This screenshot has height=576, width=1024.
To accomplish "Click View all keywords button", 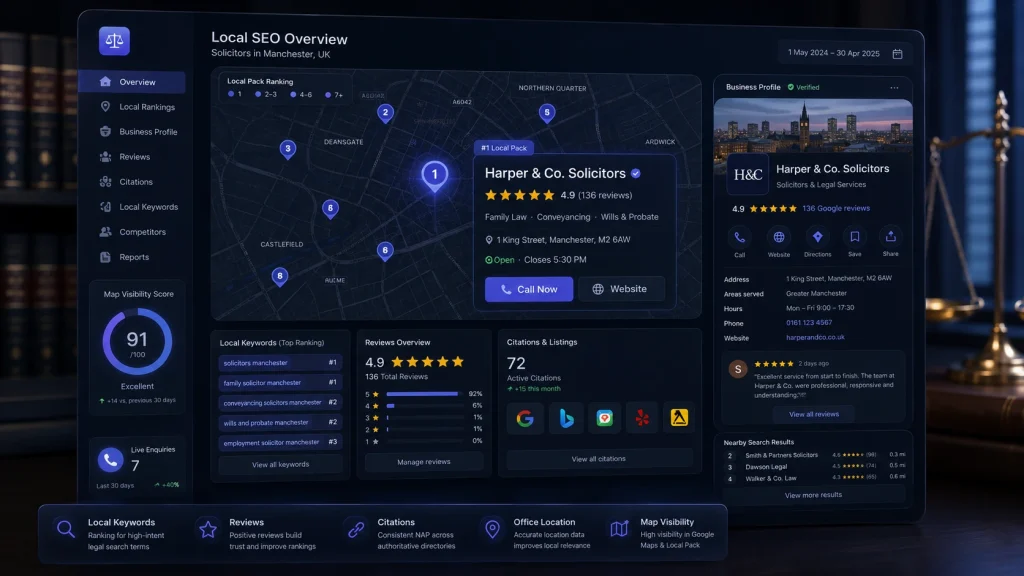I will point(280,464).
